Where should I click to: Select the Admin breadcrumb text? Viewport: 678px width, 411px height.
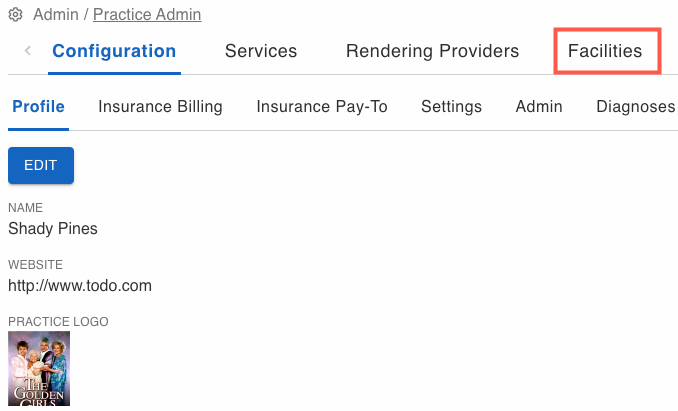(56, 14)
